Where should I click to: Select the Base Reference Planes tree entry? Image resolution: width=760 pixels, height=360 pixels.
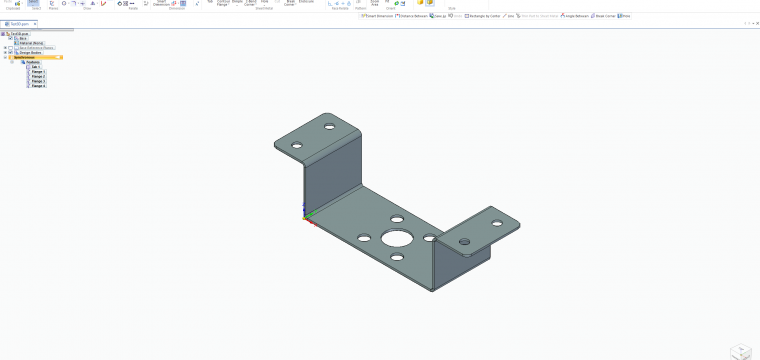tap(36, 48)
